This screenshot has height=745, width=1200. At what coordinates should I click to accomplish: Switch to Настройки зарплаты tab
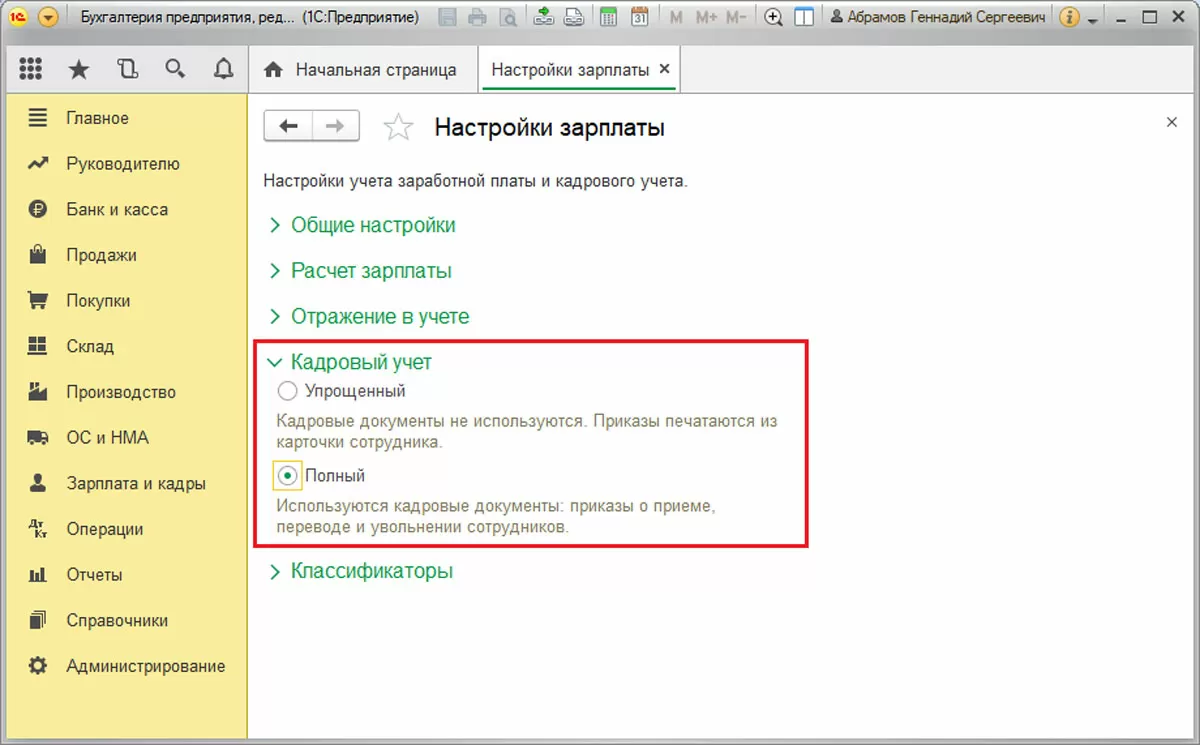(x=570, y=70)
